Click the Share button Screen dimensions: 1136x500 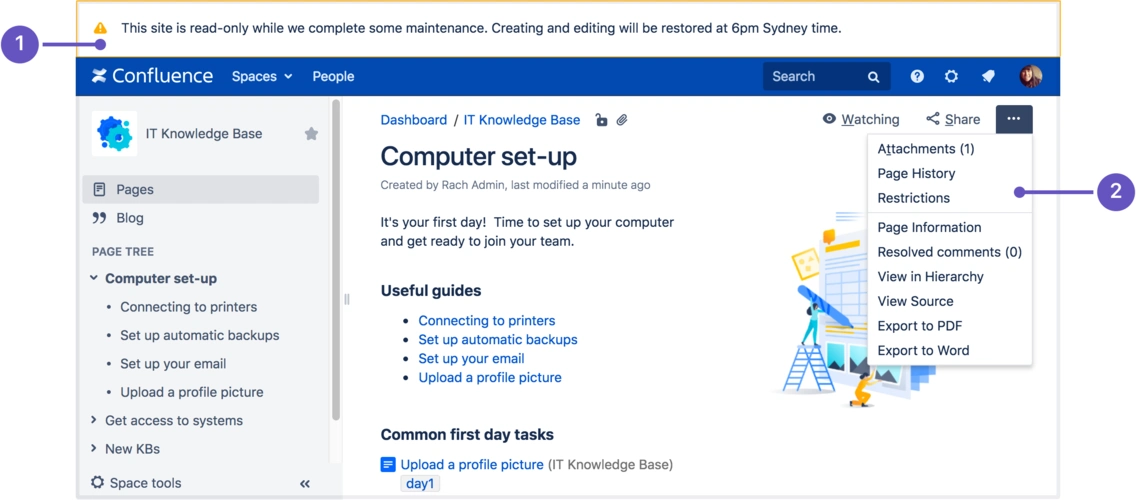pyautogui.click(x=953, y=119)
